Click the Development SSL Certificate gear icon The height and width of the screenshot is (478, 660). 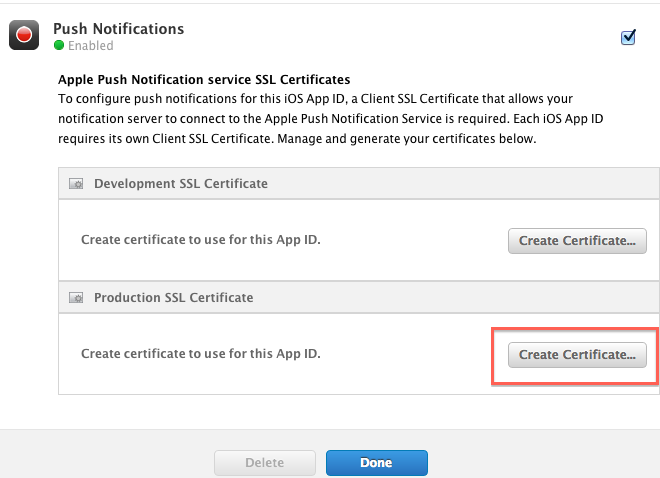(76, 184)
